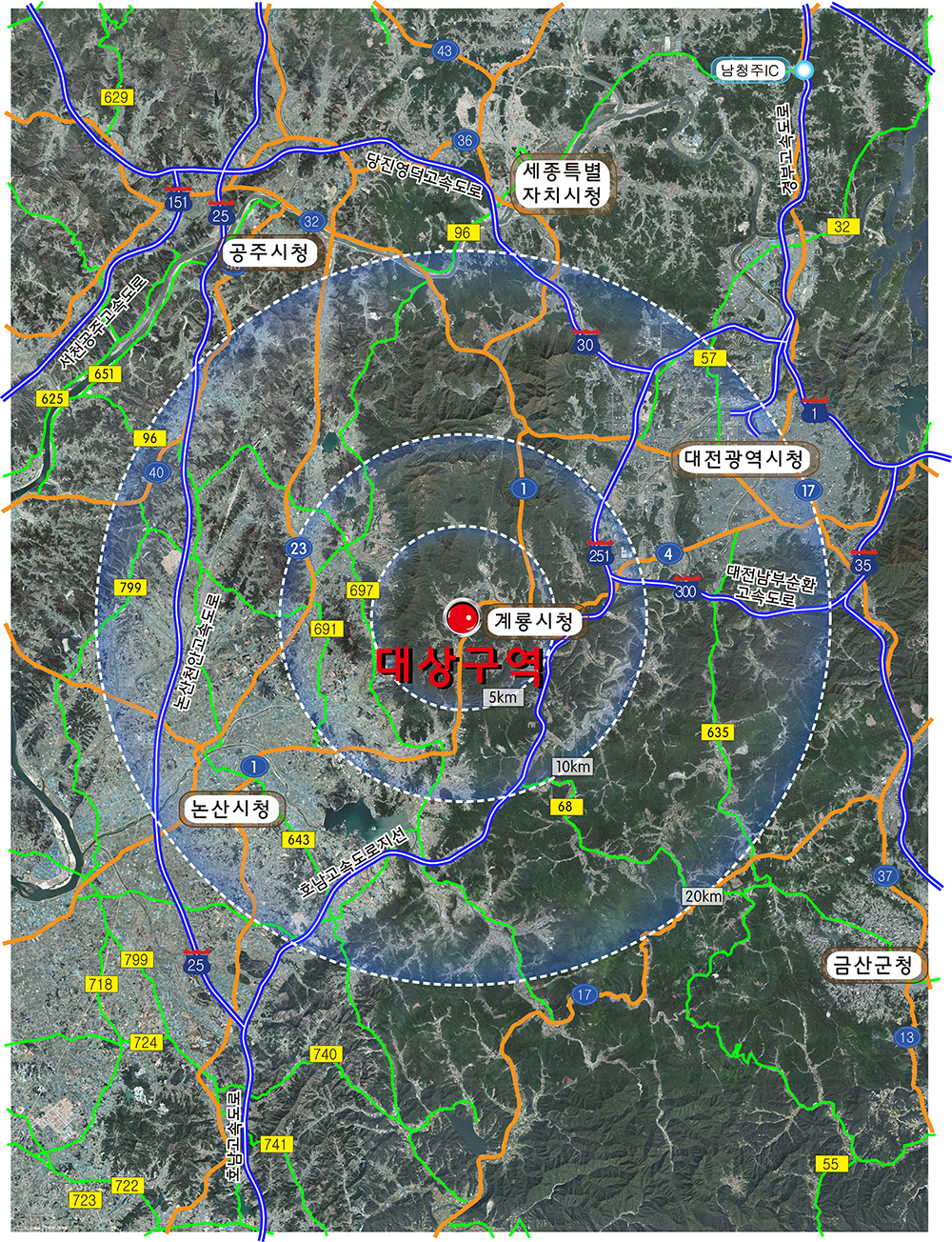Viewport: 952px width, 1242px height.
Task: Click the expressway 35 shield icon
Action: pos(863,564)
